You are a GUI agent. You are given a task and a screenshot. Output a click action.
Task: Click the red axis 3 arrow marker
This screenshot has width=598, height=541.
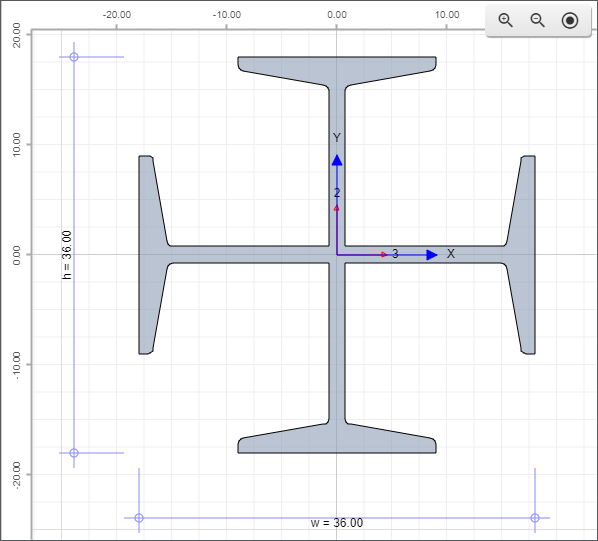coord(384,254)
